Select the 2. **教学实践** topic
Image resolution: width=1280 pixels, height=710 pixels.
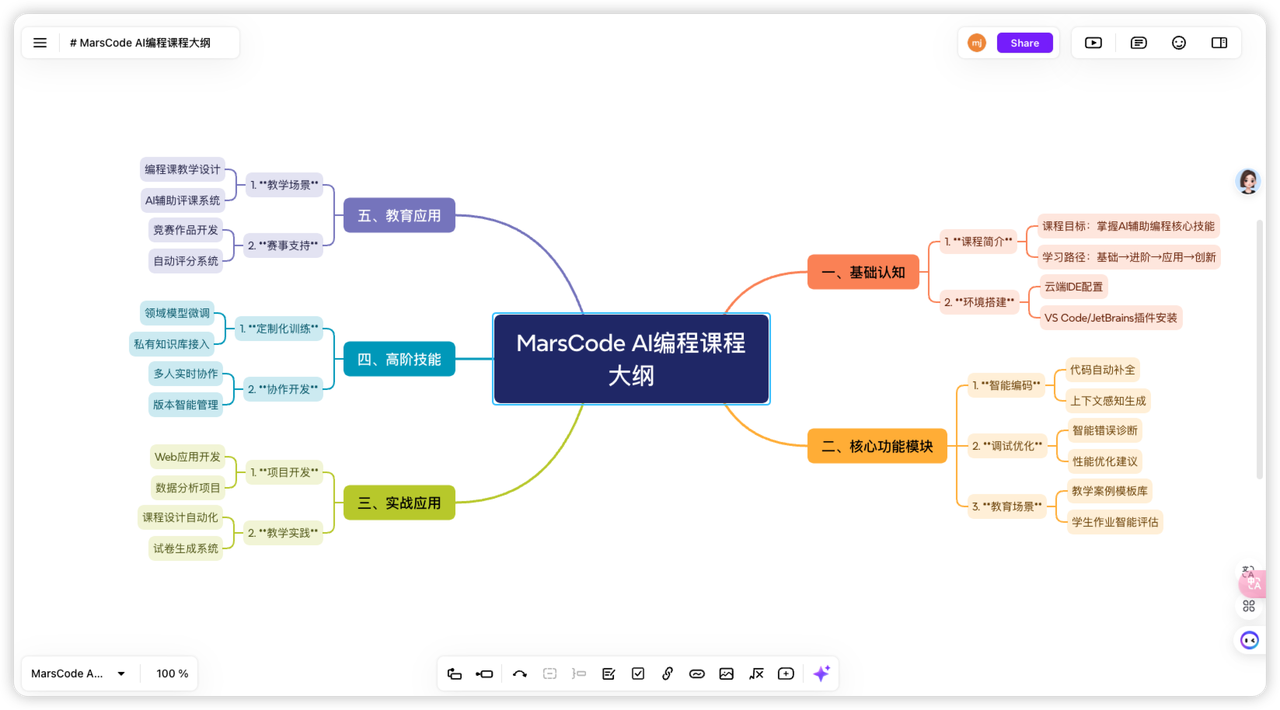(x=283, y=533)
